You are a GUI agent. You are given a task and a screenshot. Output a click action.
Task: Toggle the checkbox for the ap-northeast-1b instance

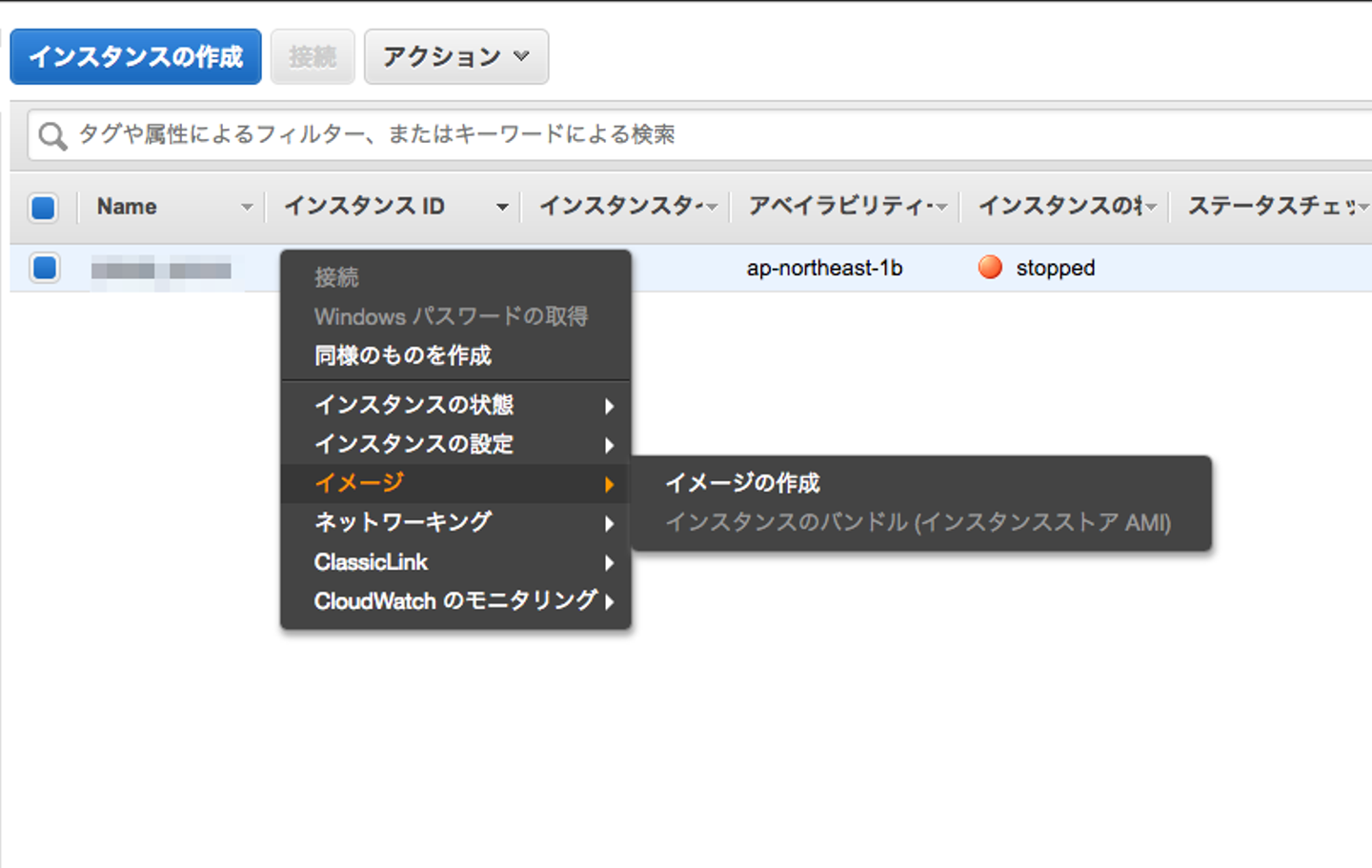[45, 268]
